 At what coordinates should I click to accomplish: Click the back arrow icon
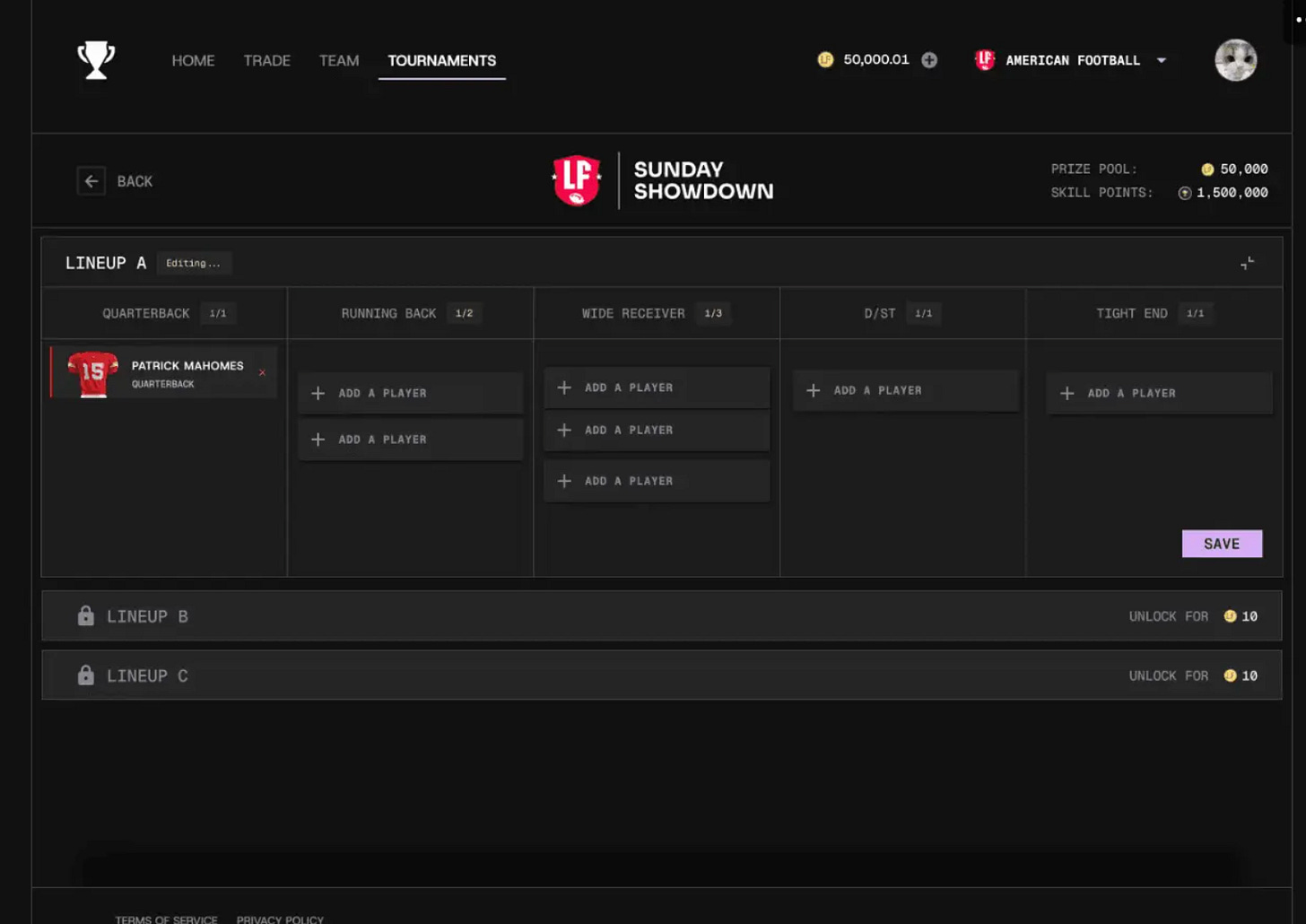(91, 181)
